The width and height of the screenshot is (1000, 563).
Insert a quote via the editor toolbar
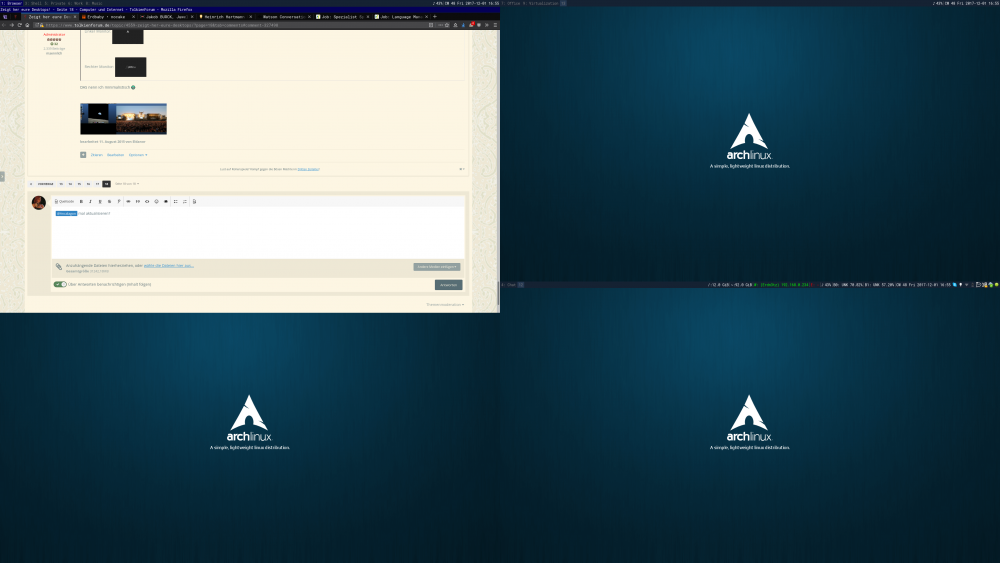point(138,201)
